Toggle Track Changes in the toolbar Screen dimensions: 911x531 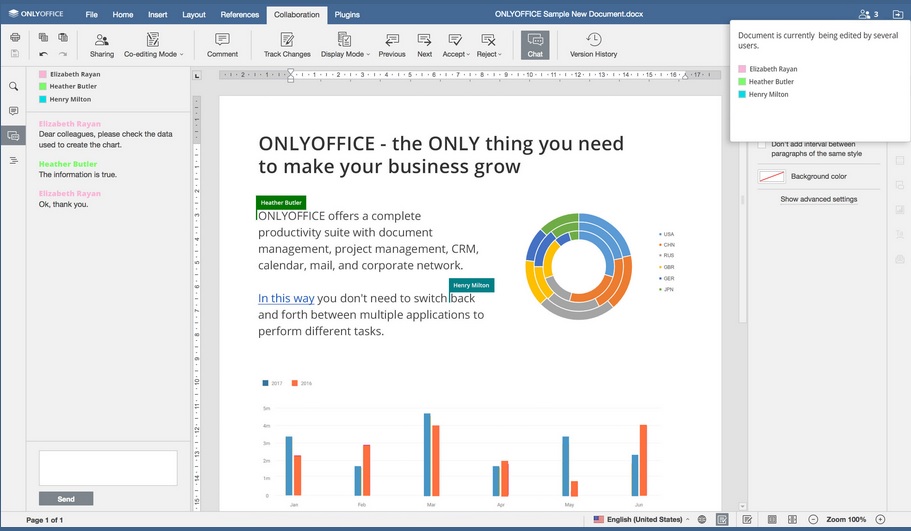pos(287,45)
